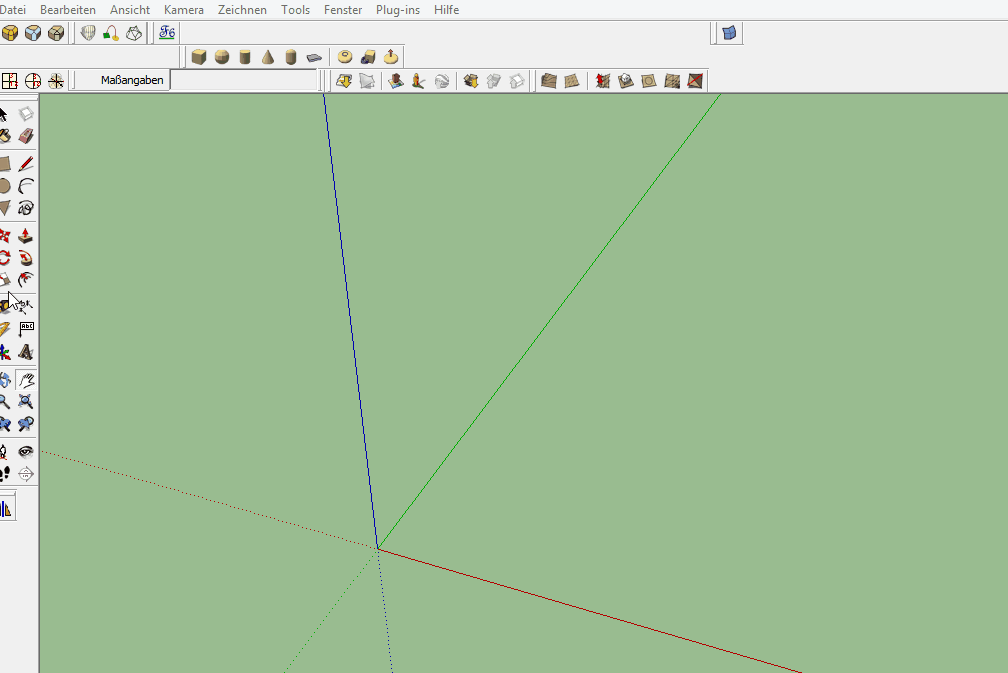Open the Fenster menu
1008x673 pixels.
click(x=343, y=10)
